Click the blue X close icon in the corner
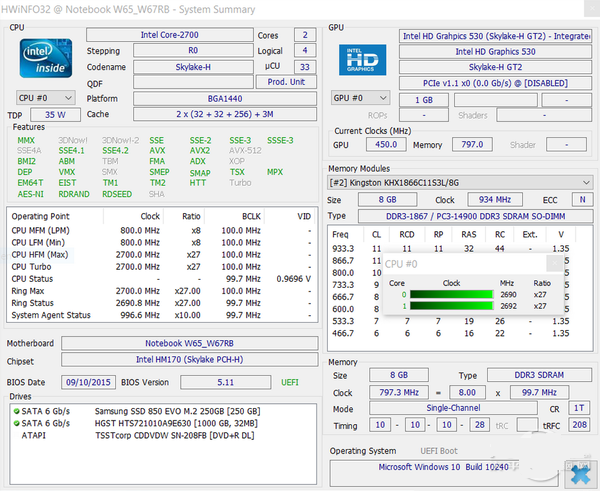 (x=580, y=475)
